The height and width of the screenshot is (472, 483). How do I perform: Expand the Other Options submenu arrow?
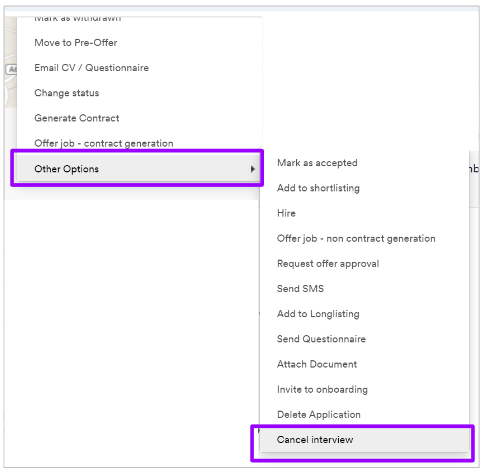click(253, 169)
